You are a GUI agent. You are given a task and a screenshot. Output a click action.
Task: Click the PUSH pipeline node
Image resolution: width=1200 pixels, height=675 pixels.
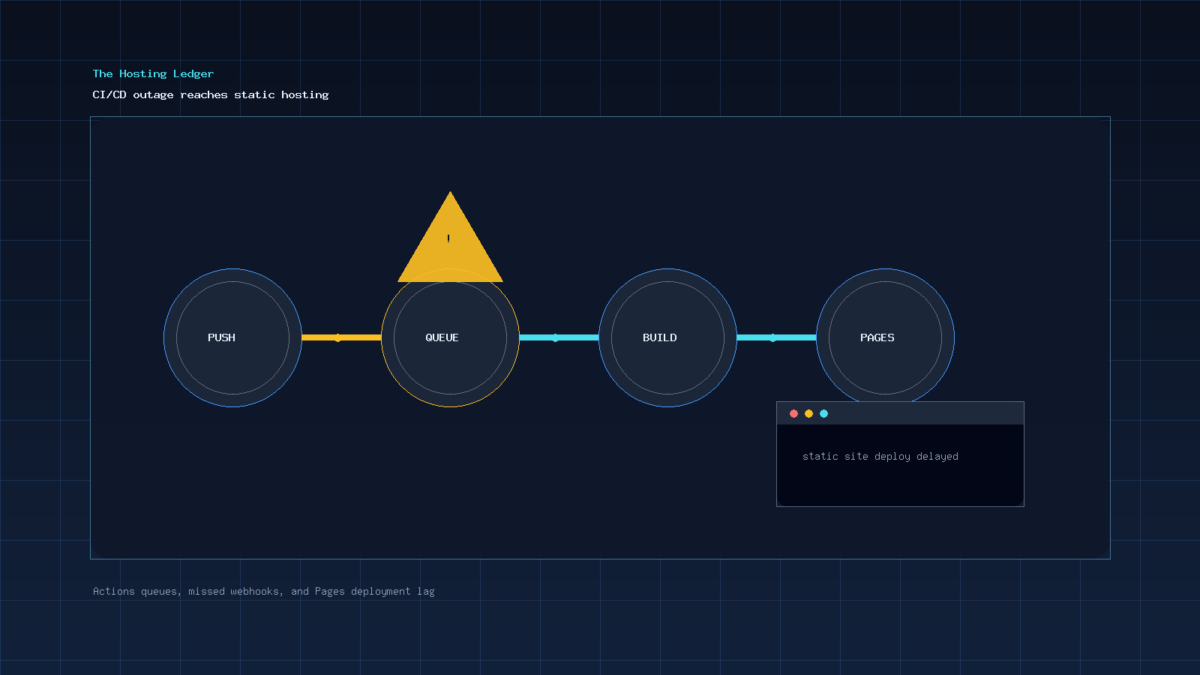point(233,338)
